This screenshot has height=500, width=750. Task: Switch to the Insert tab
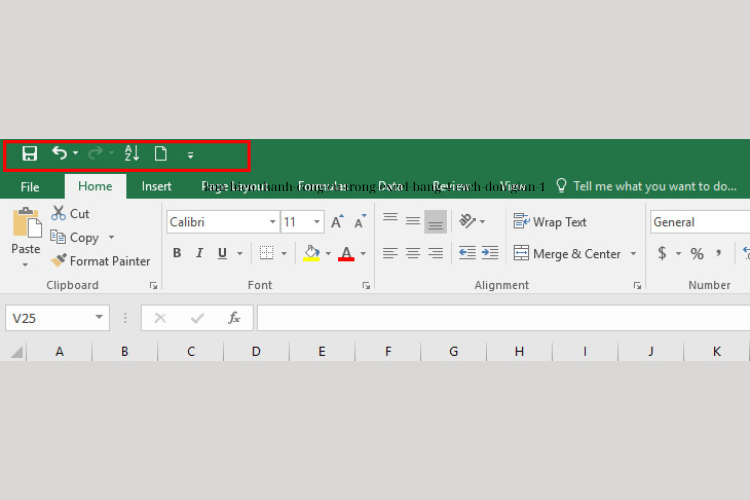156,186
